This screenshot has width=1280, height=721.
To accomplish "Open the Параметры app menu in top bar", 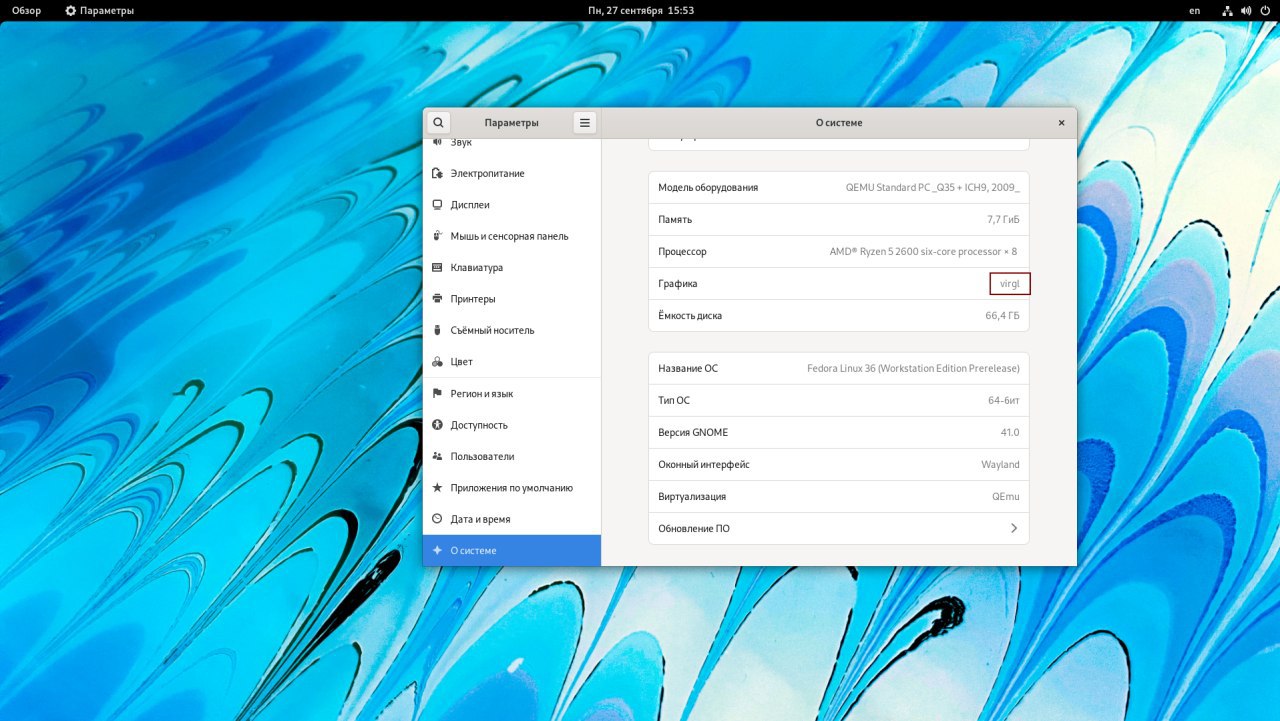I will coord(99,10).
